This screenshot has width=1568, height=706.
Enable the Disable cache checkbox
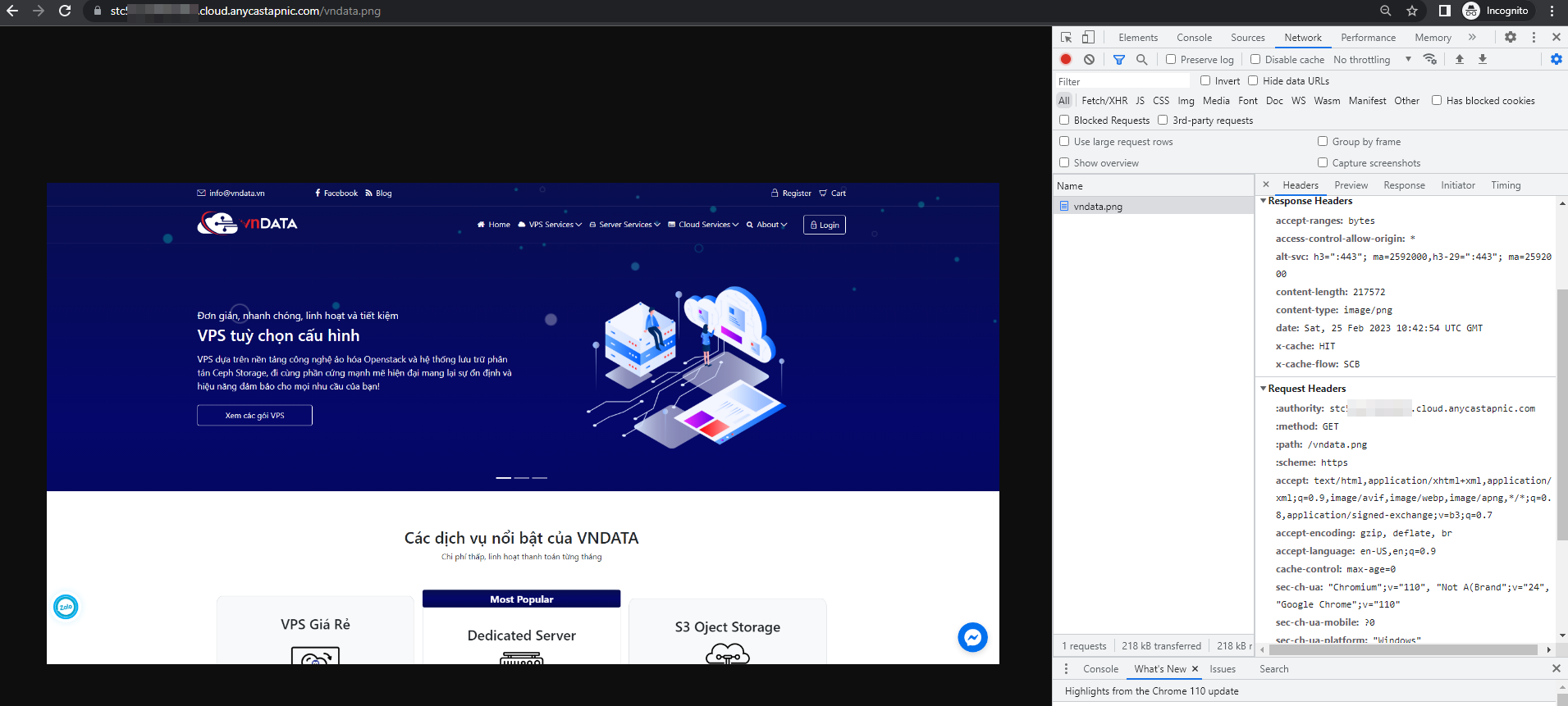[1255, 59]
